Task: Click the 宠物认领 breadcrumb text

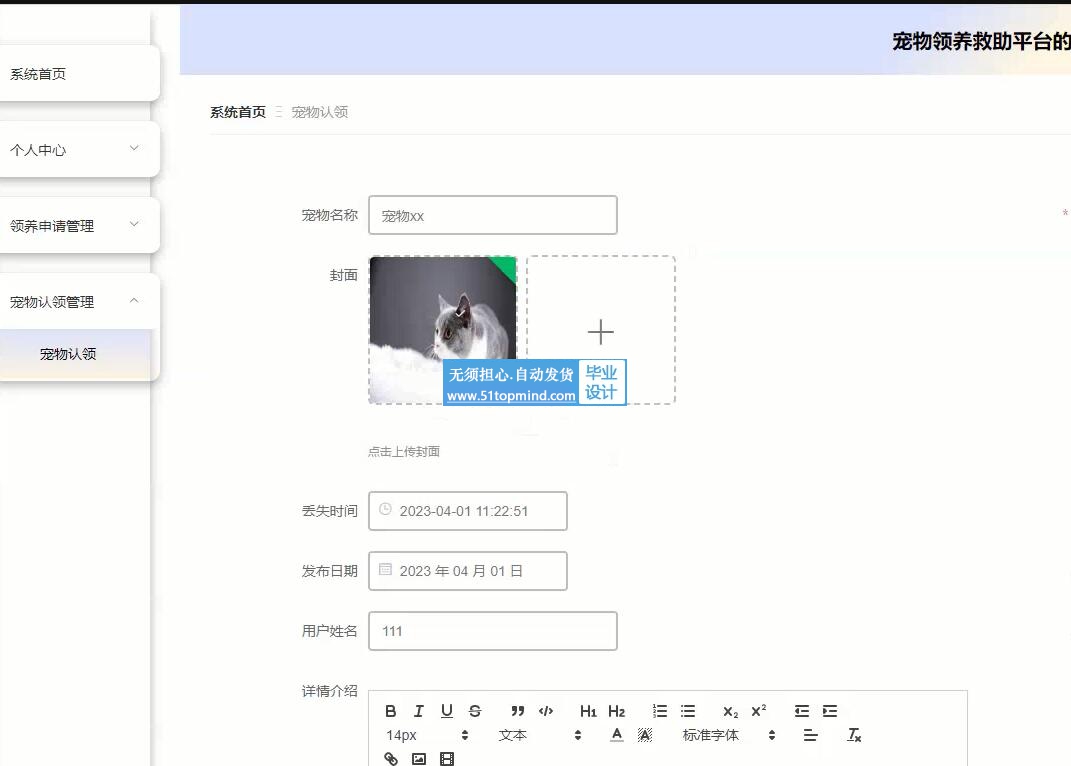Action: tap(320, 112)
